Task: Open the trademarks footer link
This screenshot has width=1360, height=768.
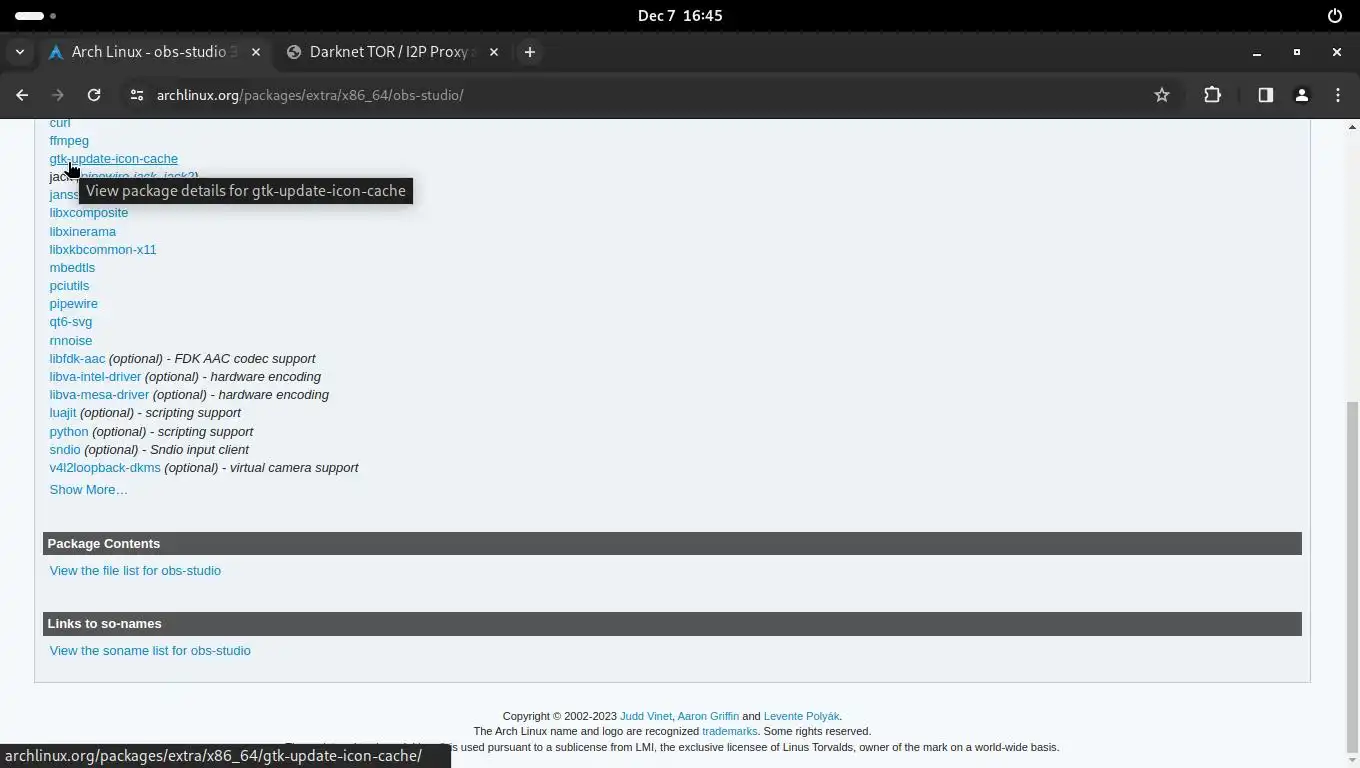Action: pyautogui.click(x=730, y=731)
